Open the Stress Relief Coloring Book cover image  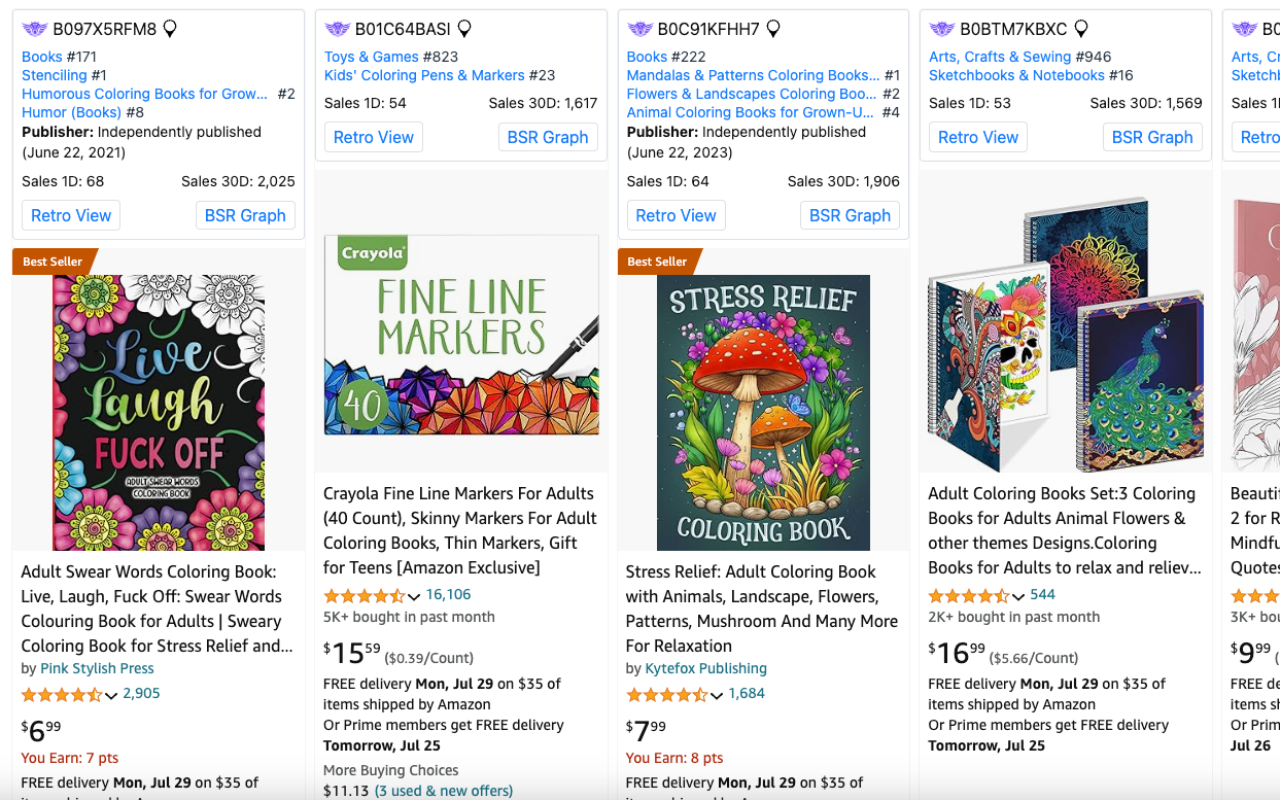click(x=763, y=412)
